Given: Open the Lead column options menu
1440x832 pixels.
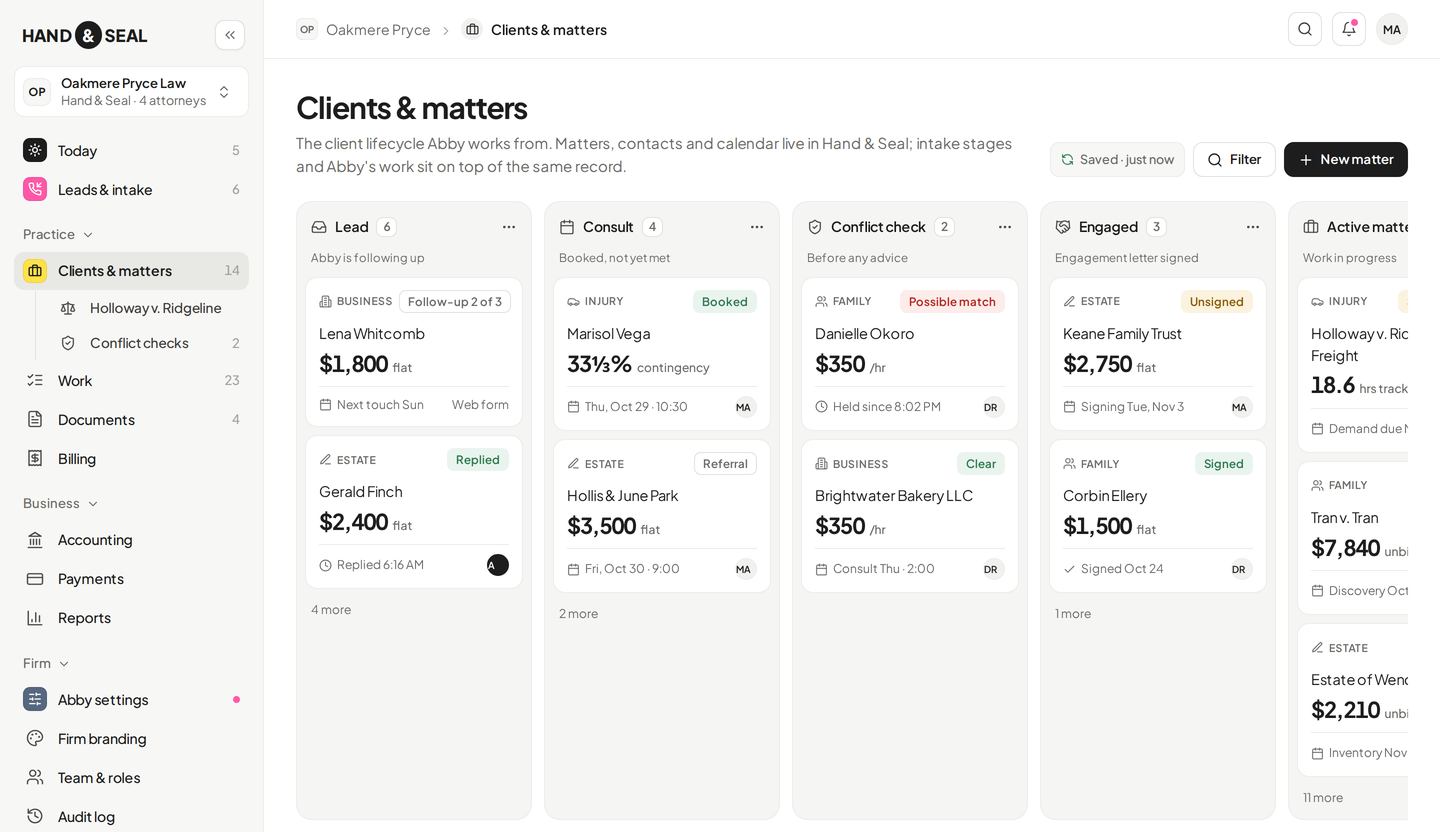Looking at the screenshot, I should 509,227.
